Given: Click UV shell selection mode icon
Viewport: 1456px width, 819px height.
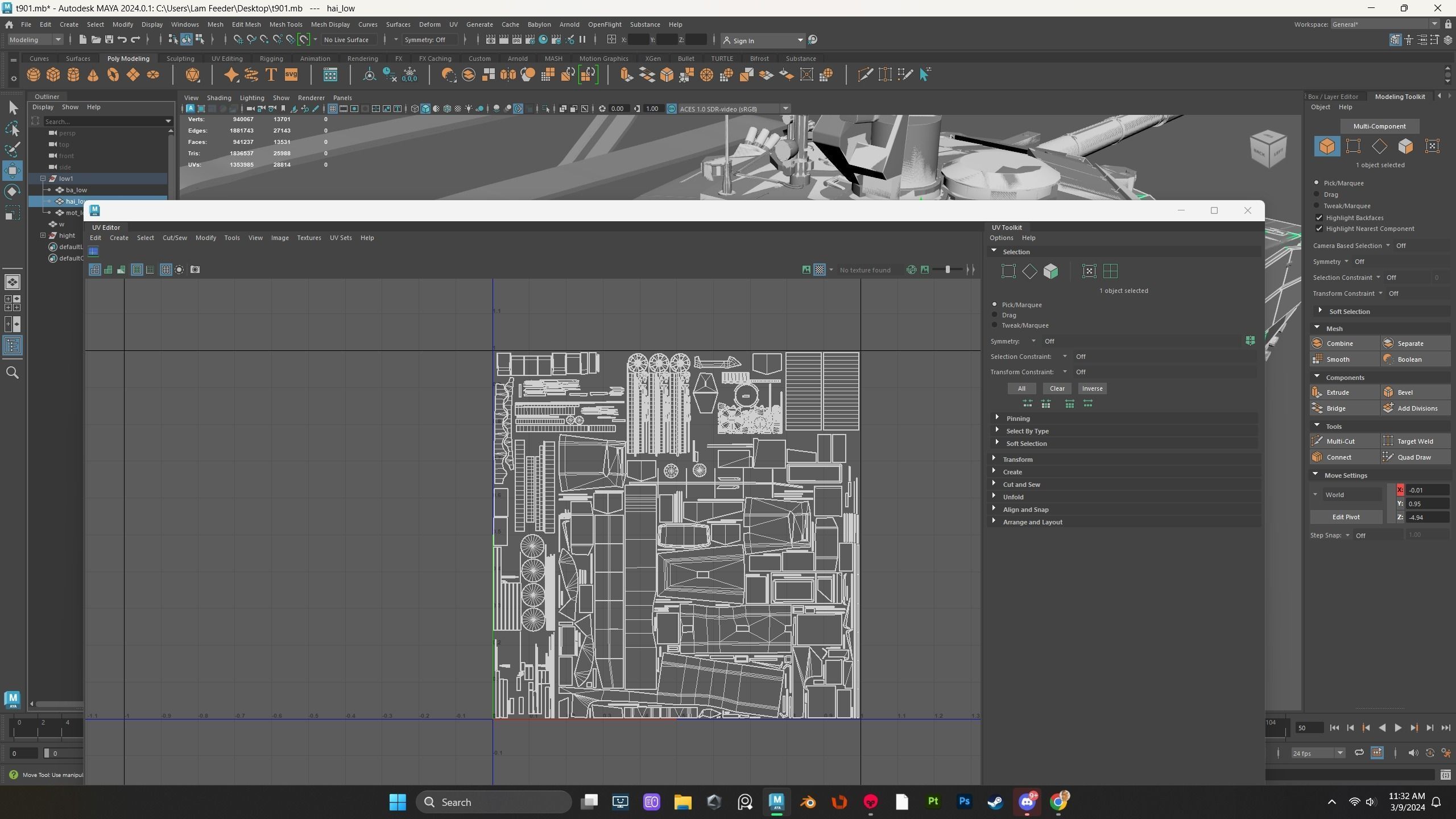Looking at the screenshot, I should [1110, 271].
